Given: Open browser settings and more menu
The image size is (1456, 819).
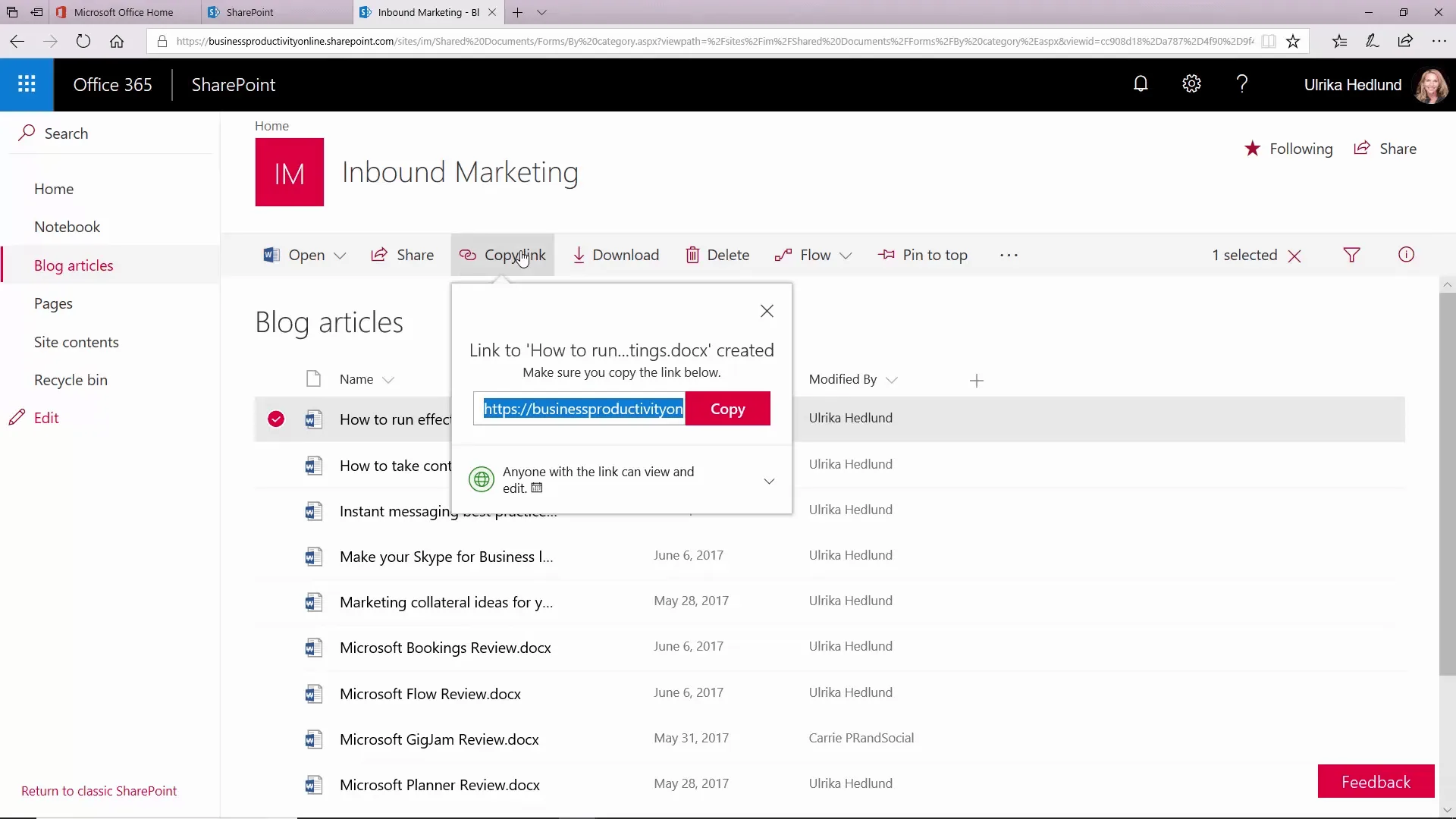Looking at the screenshot, I should point(1439,42).
